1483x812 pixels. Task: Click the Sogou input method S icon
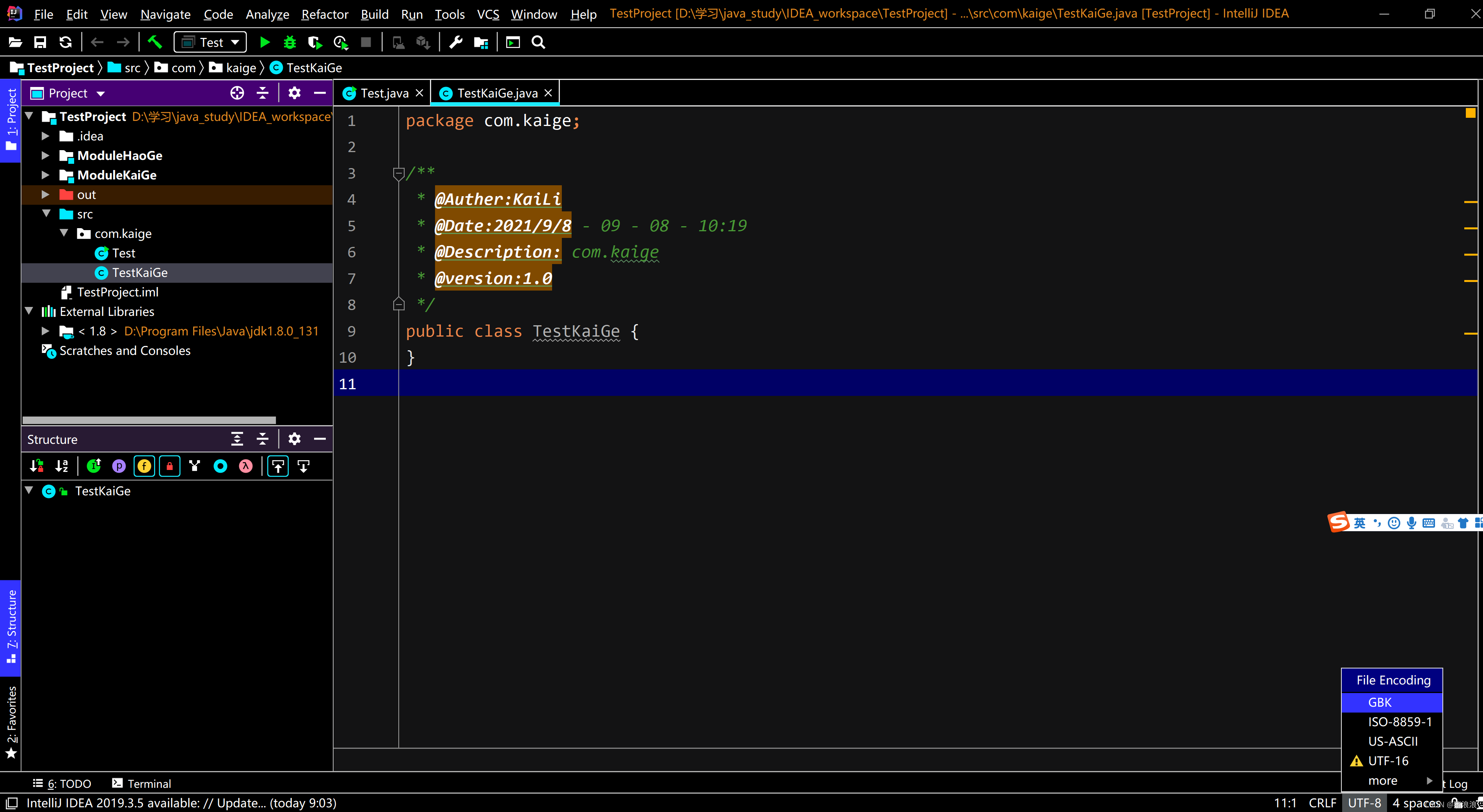pyautogui.click(x=1338, y=522)
